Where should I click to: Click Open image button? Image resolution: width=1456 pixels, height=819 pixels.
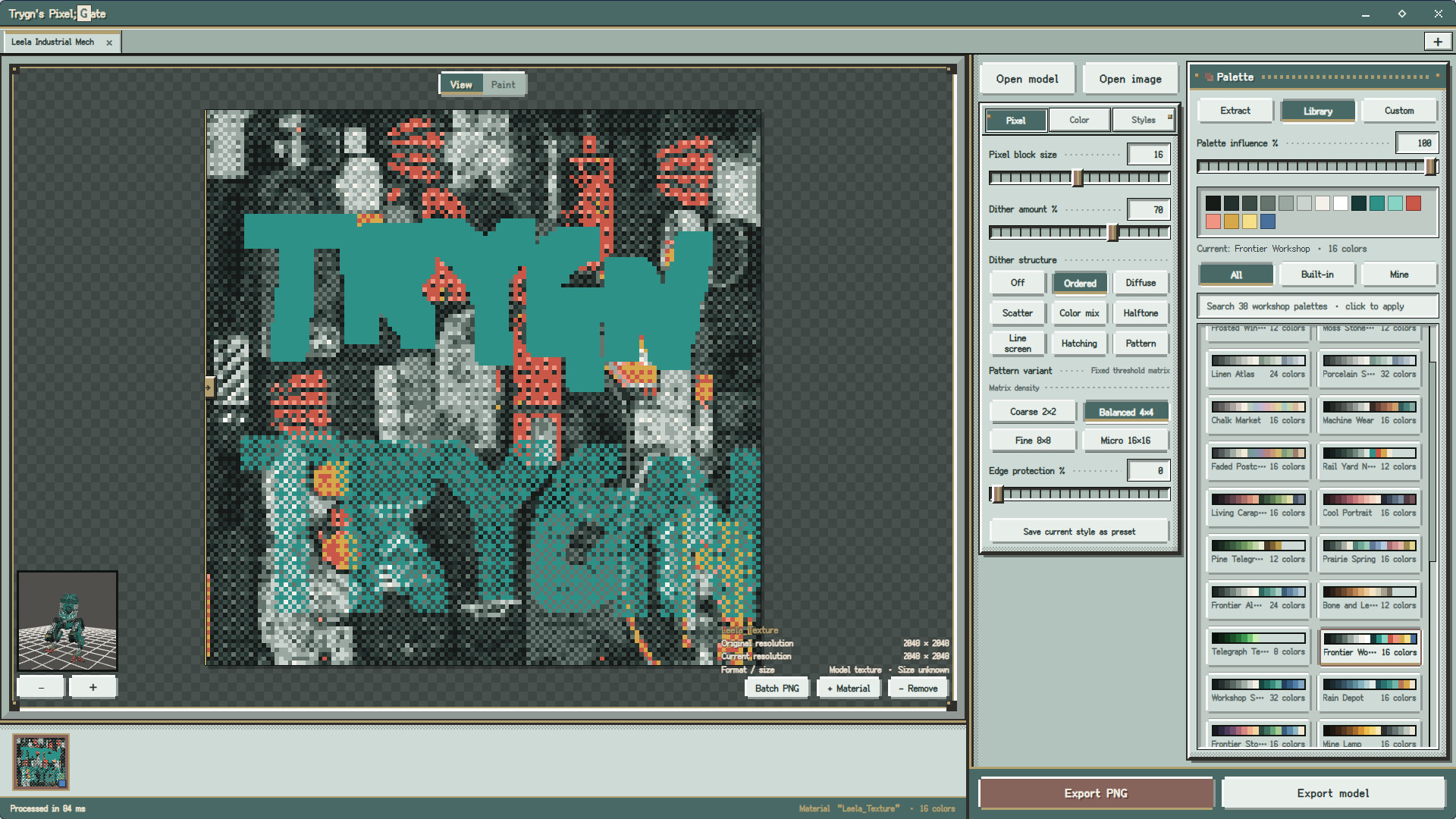1131,79
